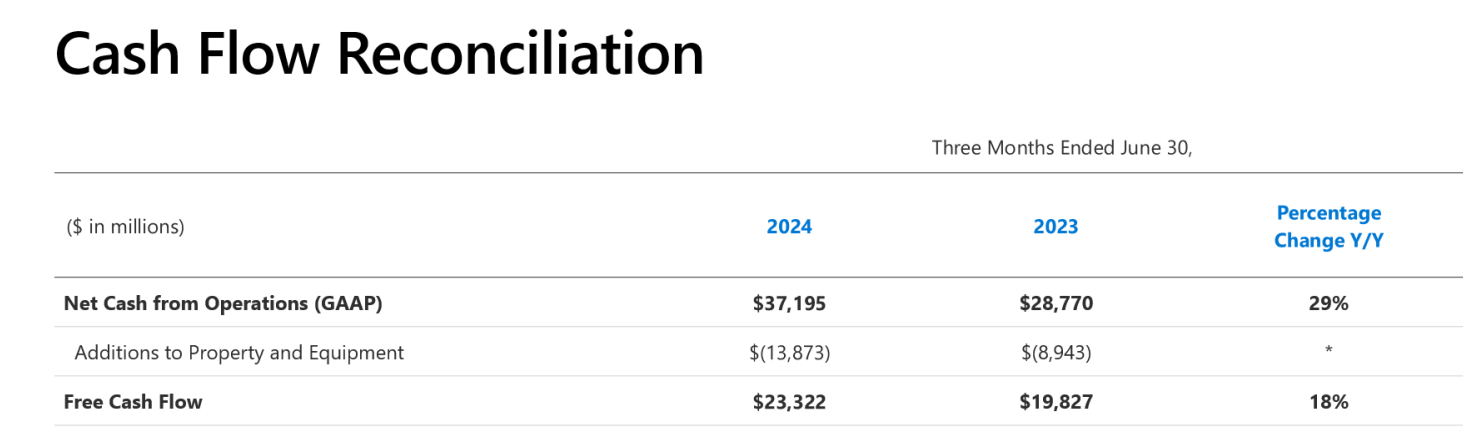
Task: Click the 'Percentage Change Y/Y' column header
Action: (1328, 227)
